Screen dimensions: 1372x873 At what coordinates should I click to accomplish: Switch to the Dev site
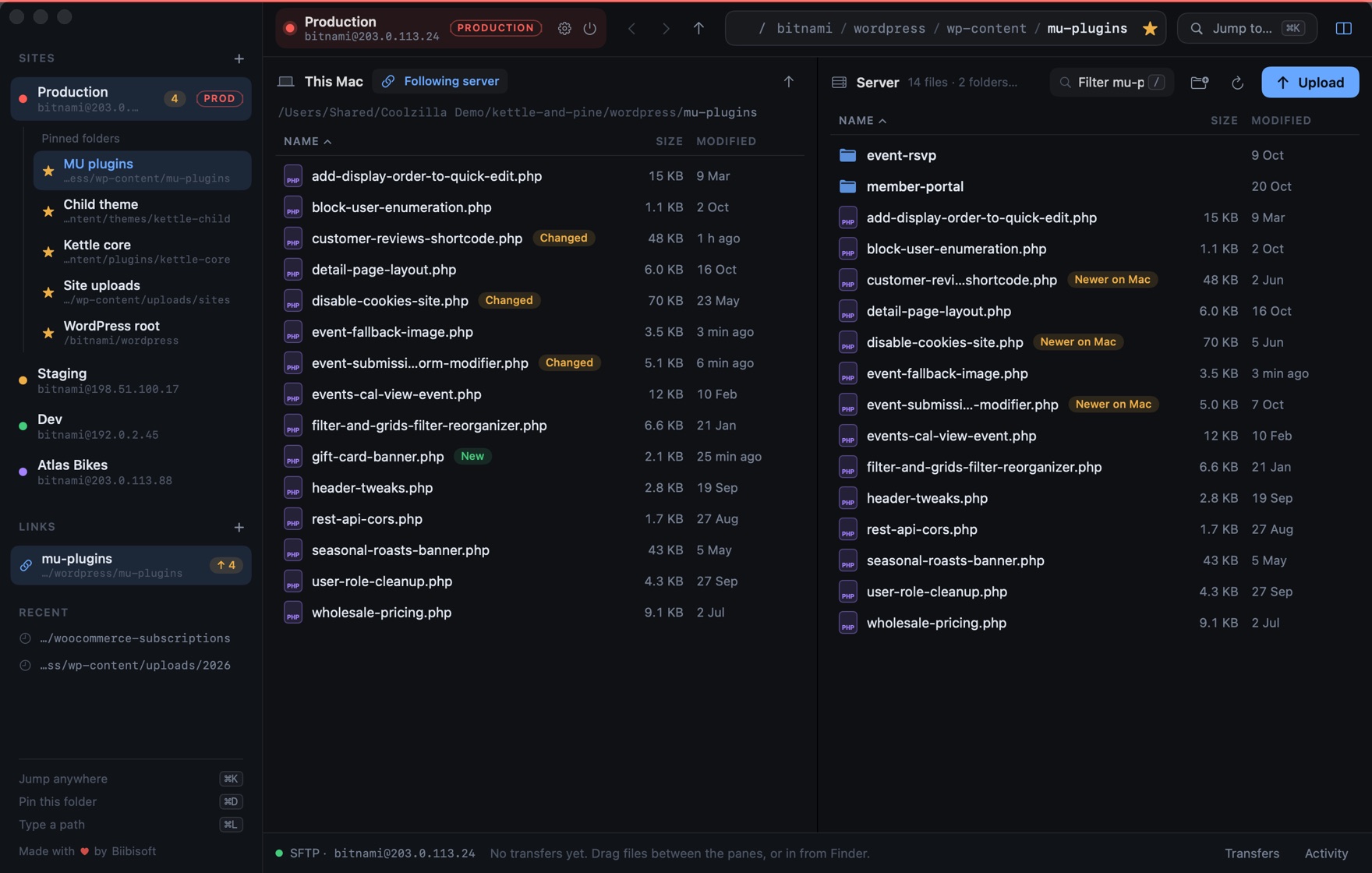pos(131,426)
